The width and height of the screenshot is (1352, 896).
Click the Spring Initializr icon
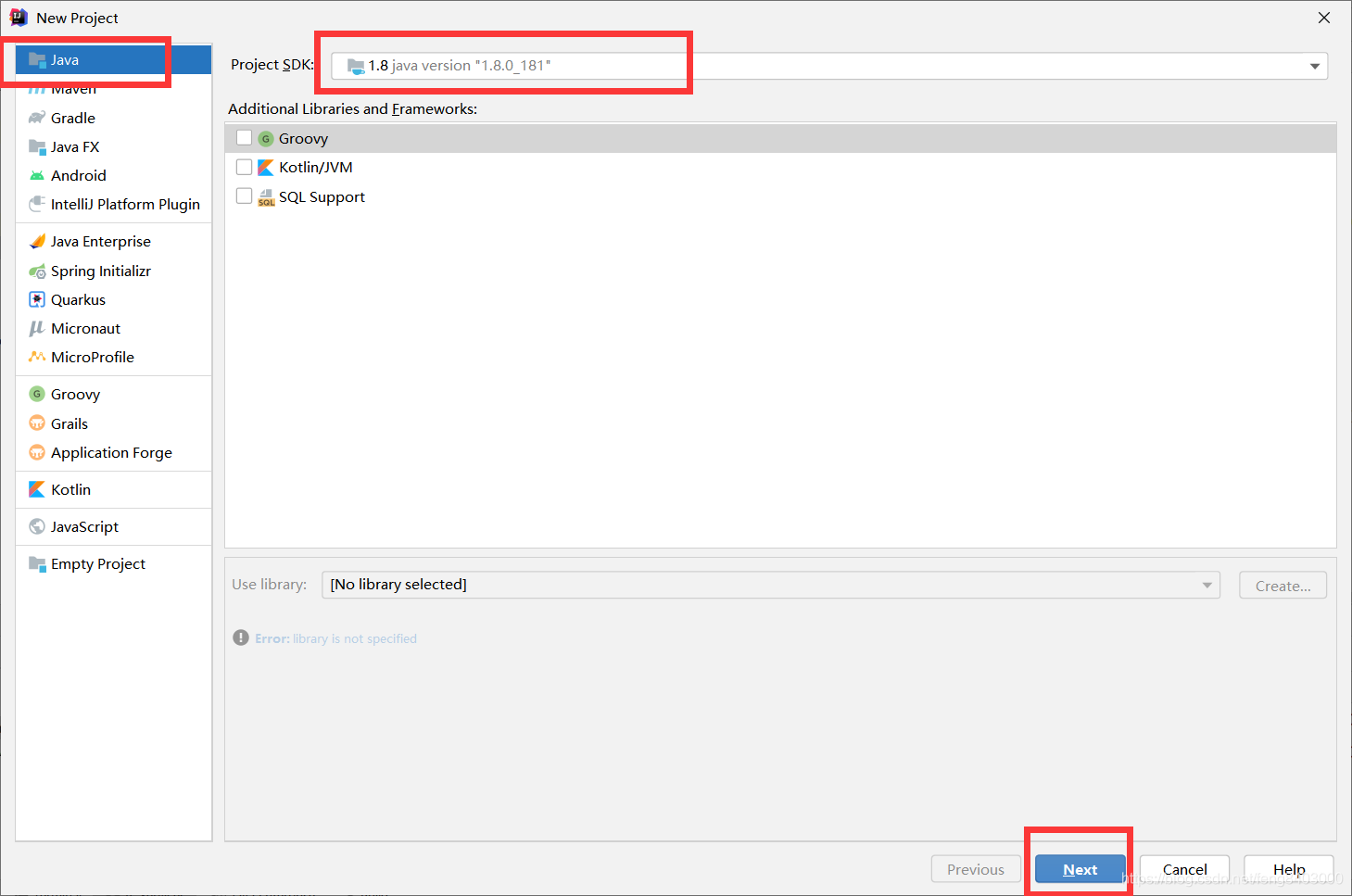(37, 271)
